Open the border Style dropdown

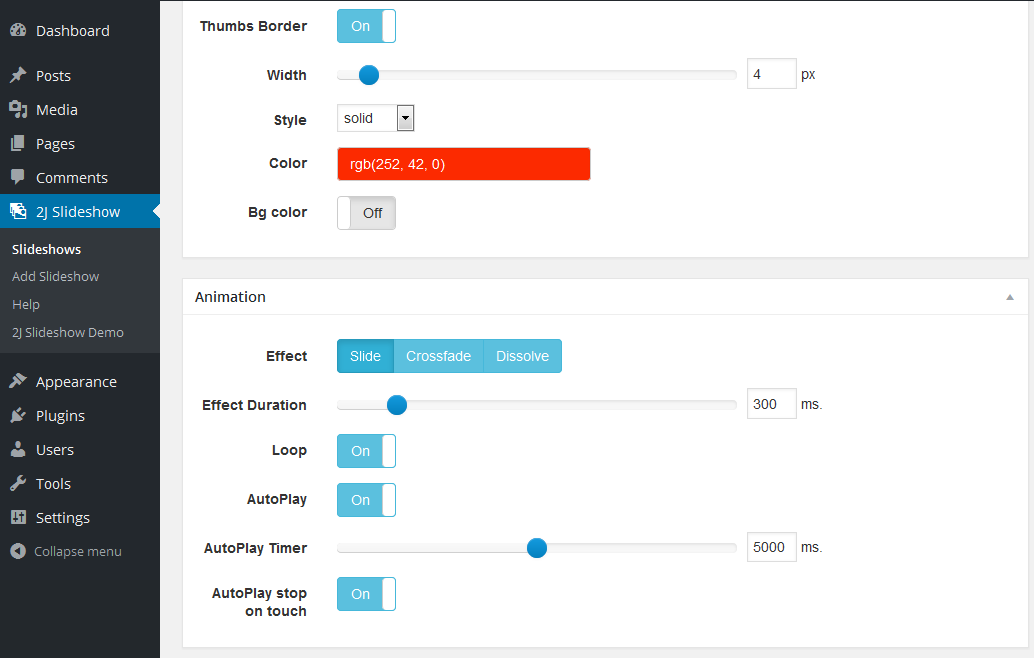[375, 118]
